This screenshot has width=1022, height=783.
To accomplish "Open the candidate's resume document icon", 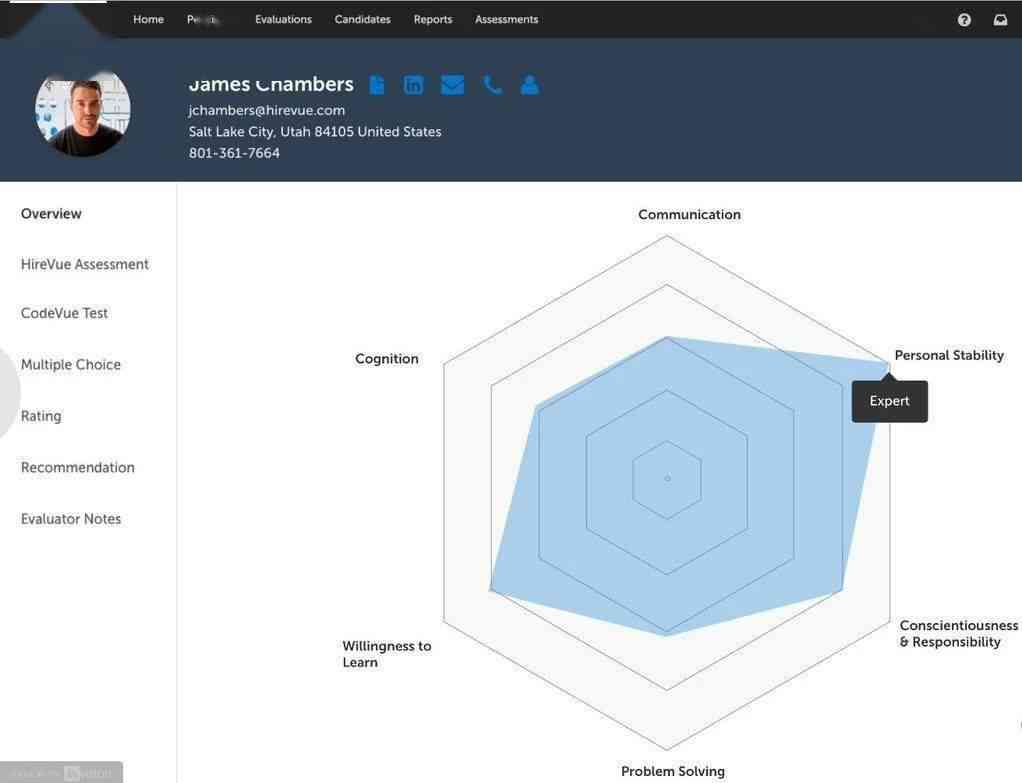I will click(377, 85).
